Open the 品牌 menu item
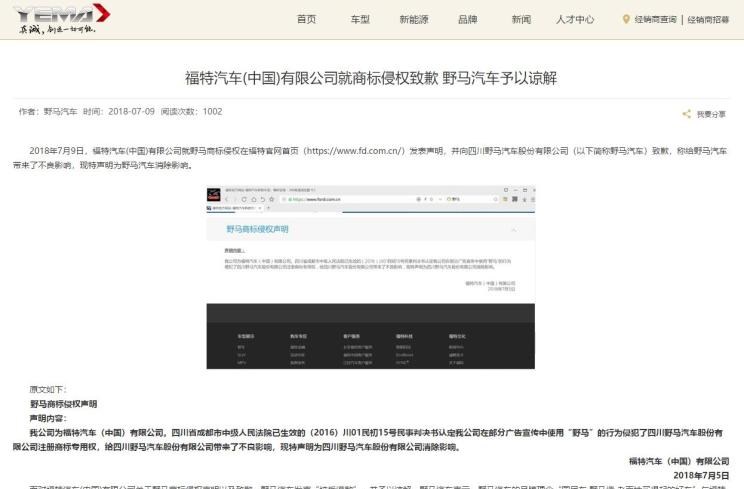744x489 pixels. click(467, 19)
